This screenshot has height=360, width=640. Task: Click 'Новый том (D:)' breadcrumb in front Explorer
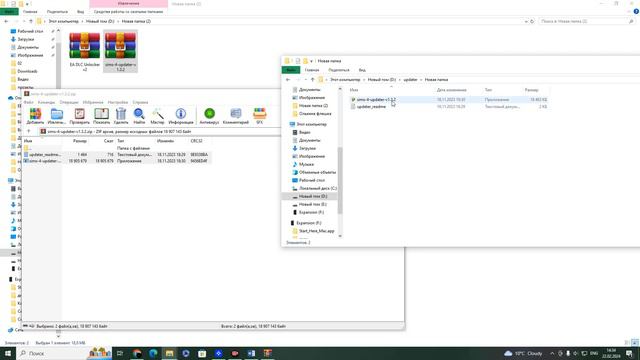(382, 80)
